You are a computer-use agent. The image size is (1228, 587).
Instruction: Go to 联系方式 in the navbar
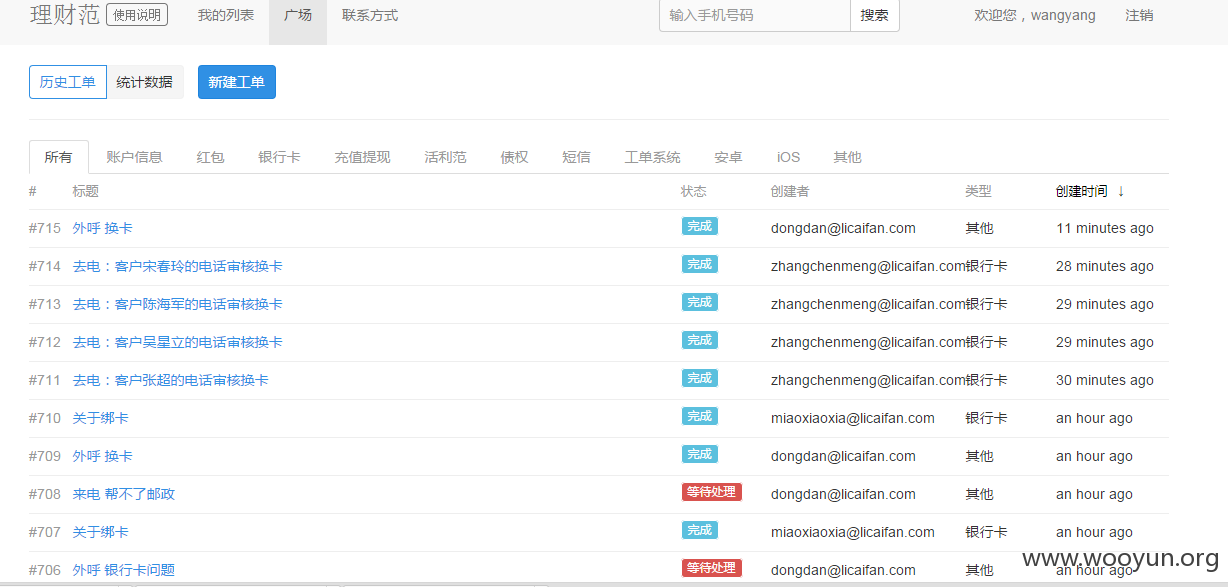(x=370, y=15)
